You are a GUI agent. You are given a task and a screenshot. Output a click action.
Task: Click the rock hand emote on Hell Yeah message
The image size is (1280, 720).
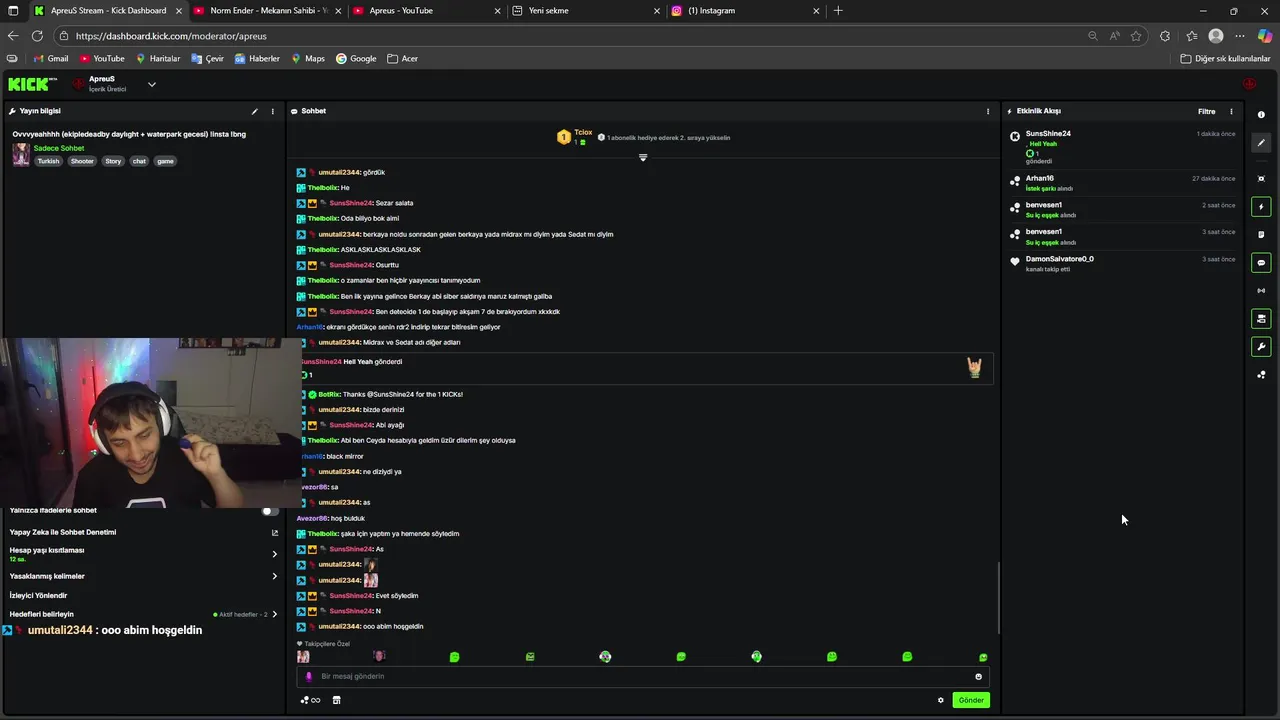click(974, 368)
